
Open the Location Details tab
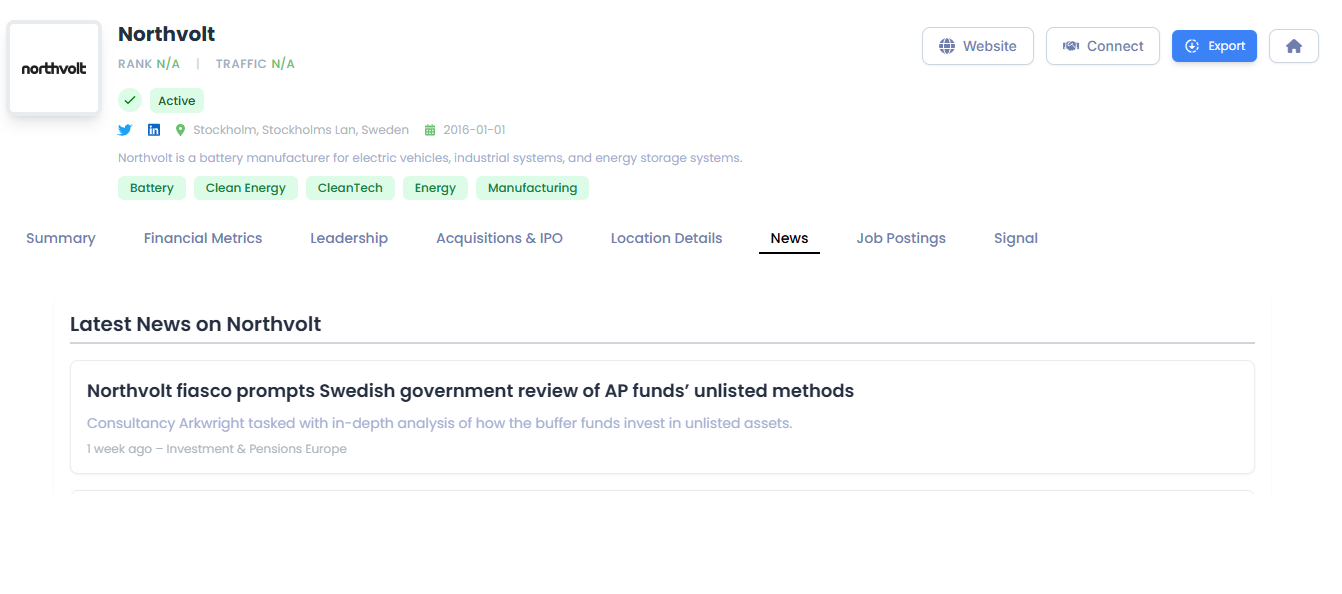pos(666,238)
